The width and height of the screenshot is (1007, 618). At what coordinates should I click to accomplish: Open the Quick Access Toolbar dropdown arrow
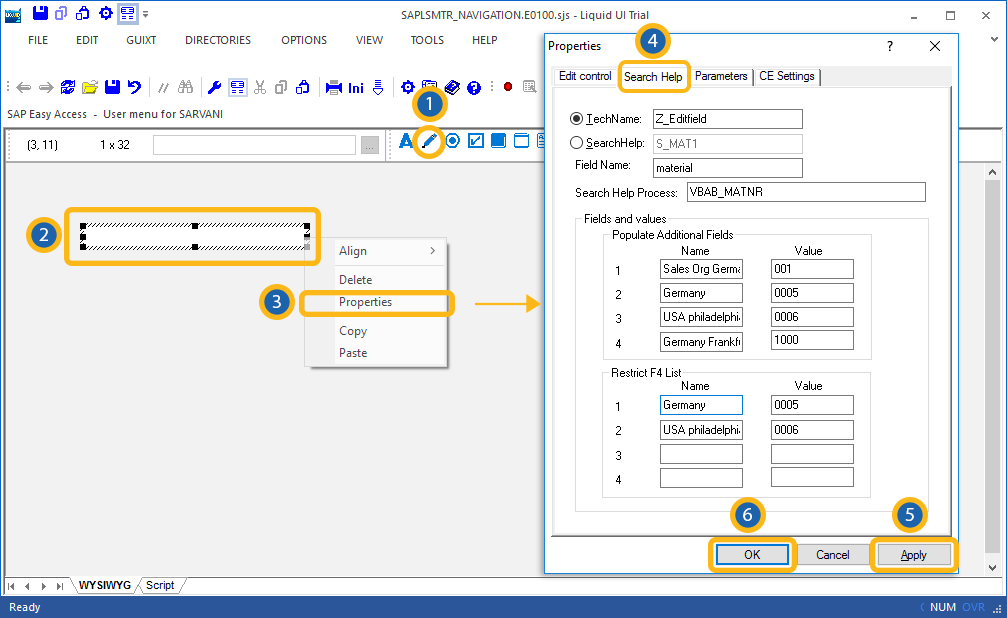coord(146,14)
